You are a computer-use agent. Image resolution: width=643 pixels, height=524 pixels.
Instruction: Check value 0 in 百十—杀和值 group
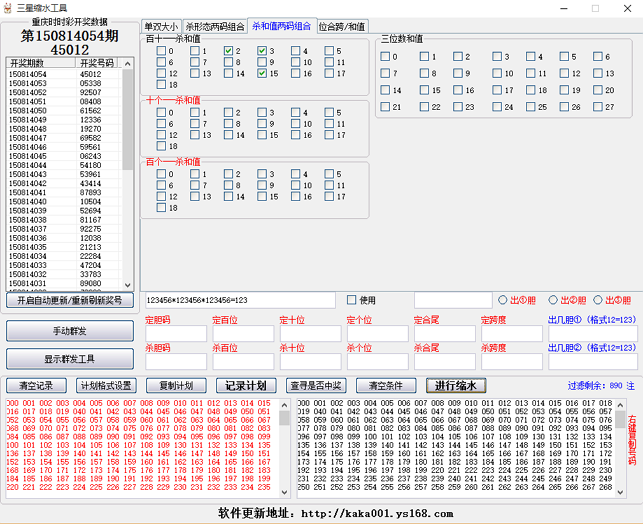point(161,51)
